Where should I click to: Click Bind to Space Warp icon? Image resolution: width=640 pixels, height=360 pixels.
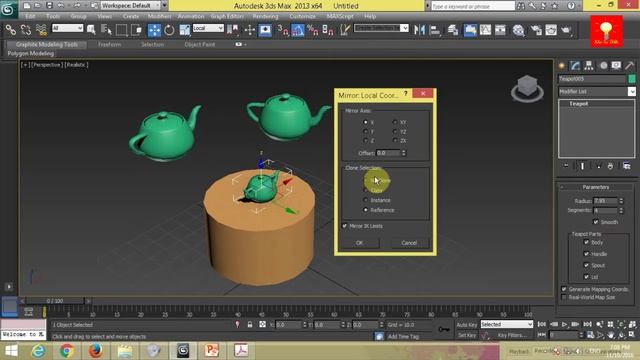click(42, 30)
